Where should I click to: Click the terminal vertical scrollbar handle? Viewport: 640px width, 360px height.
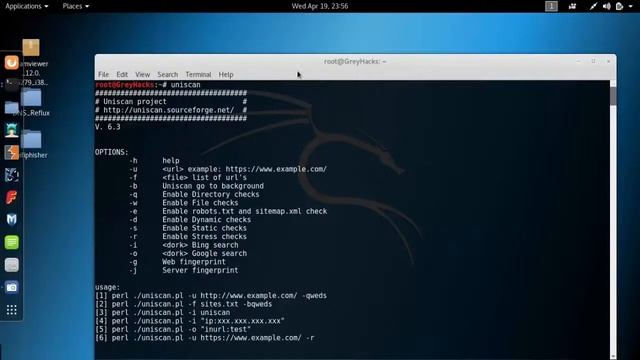pos(613,96)
